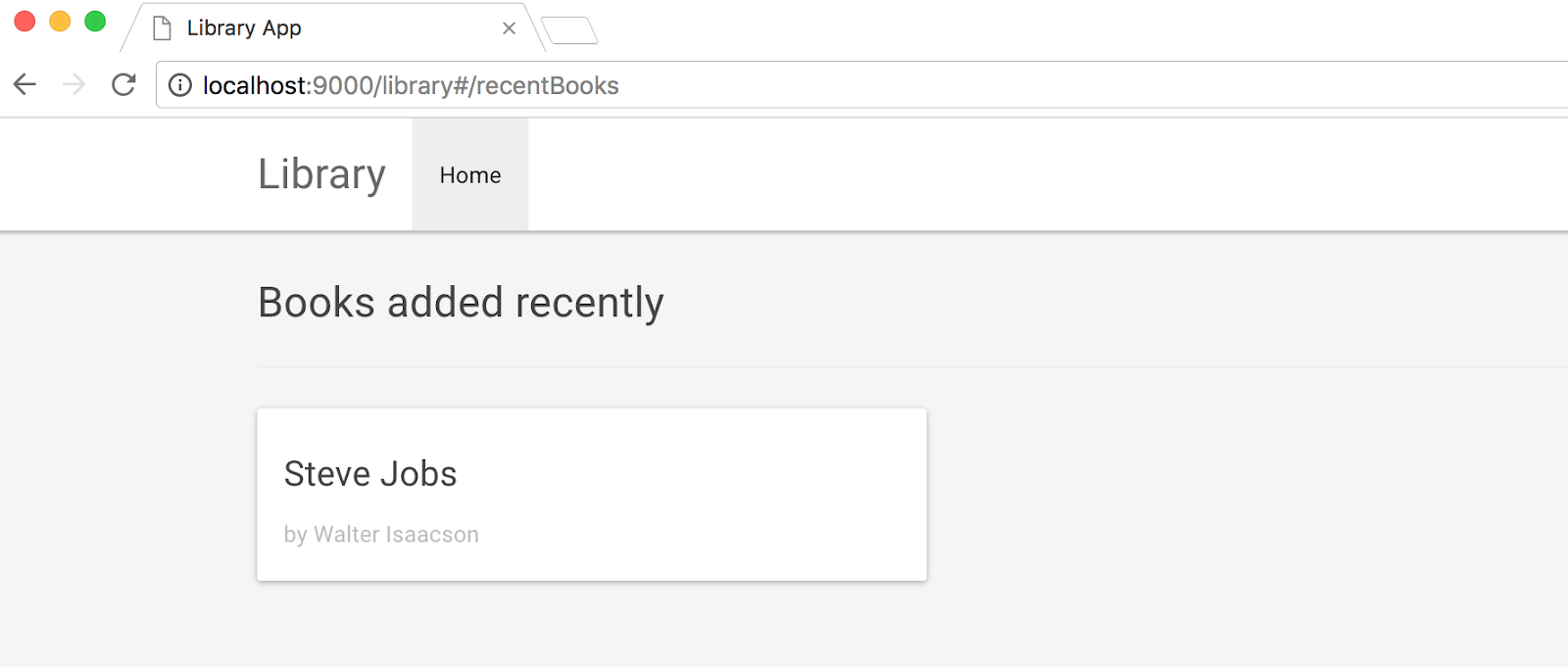Reload the Library App page
Viewport: 1568px width, 667px height.
click(x=123, y=85)
